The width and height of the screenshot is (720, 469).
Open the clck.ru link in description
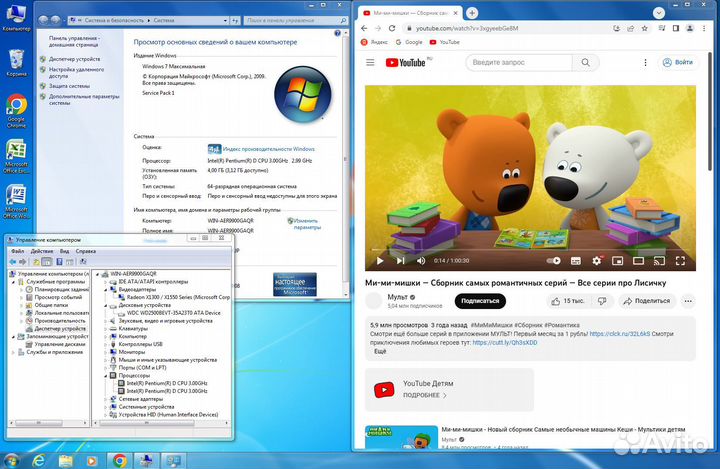pos(619,334)
